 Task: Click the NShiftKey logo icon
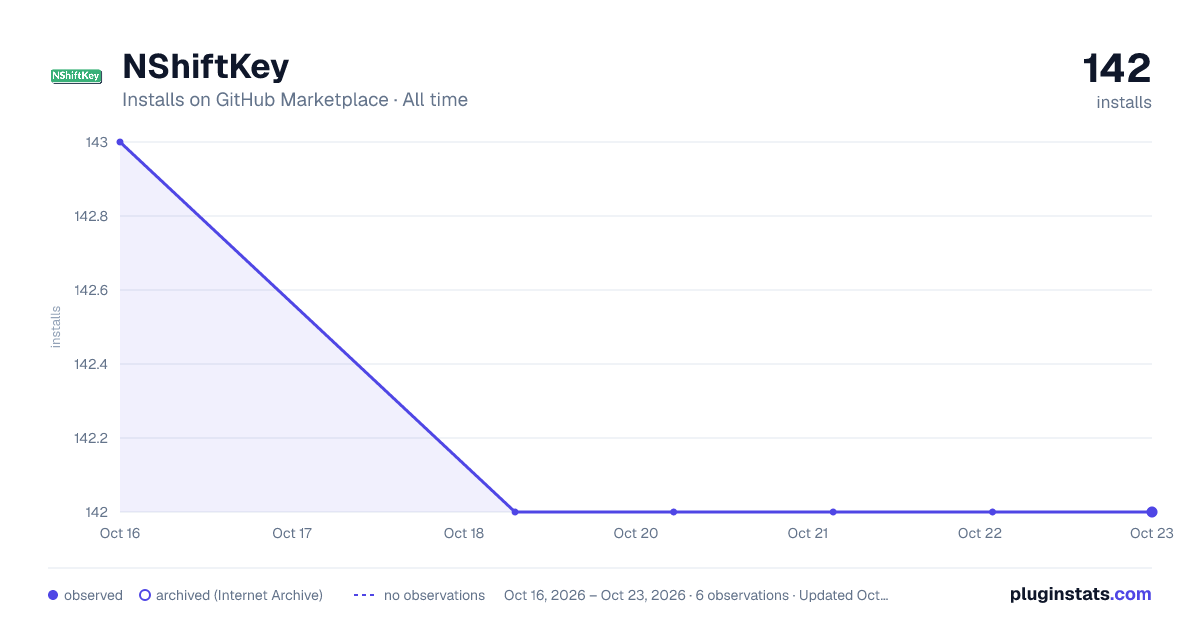76,76
